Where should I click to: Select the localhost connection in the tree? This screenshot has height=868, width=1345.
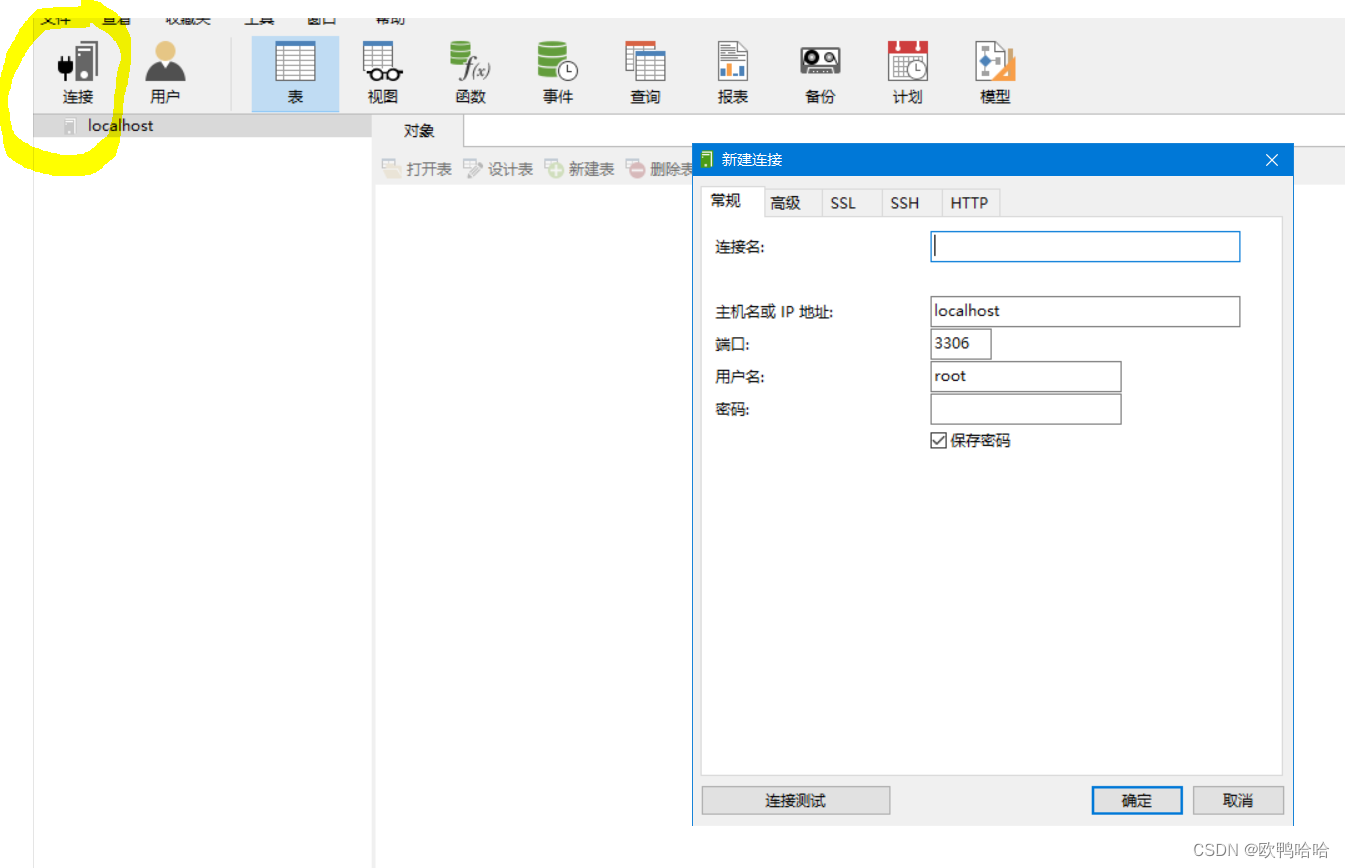203,126
